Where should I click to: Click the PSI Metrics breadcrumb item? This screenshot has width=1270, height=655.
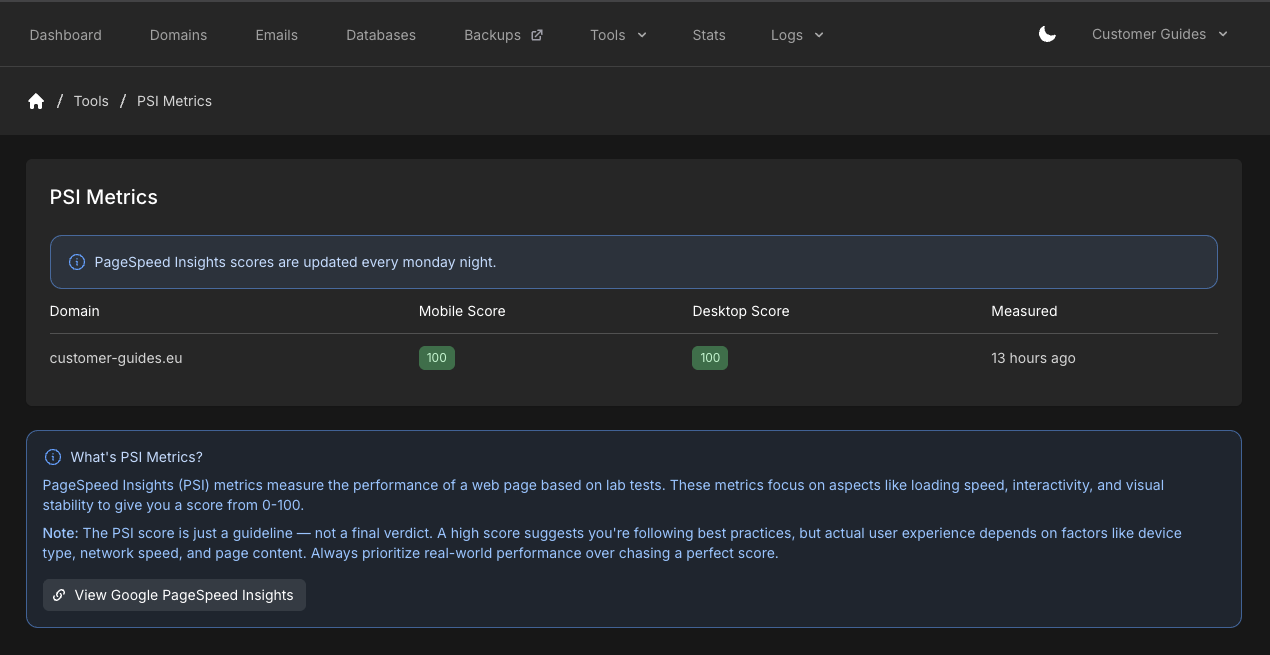[x=174, y=101]
